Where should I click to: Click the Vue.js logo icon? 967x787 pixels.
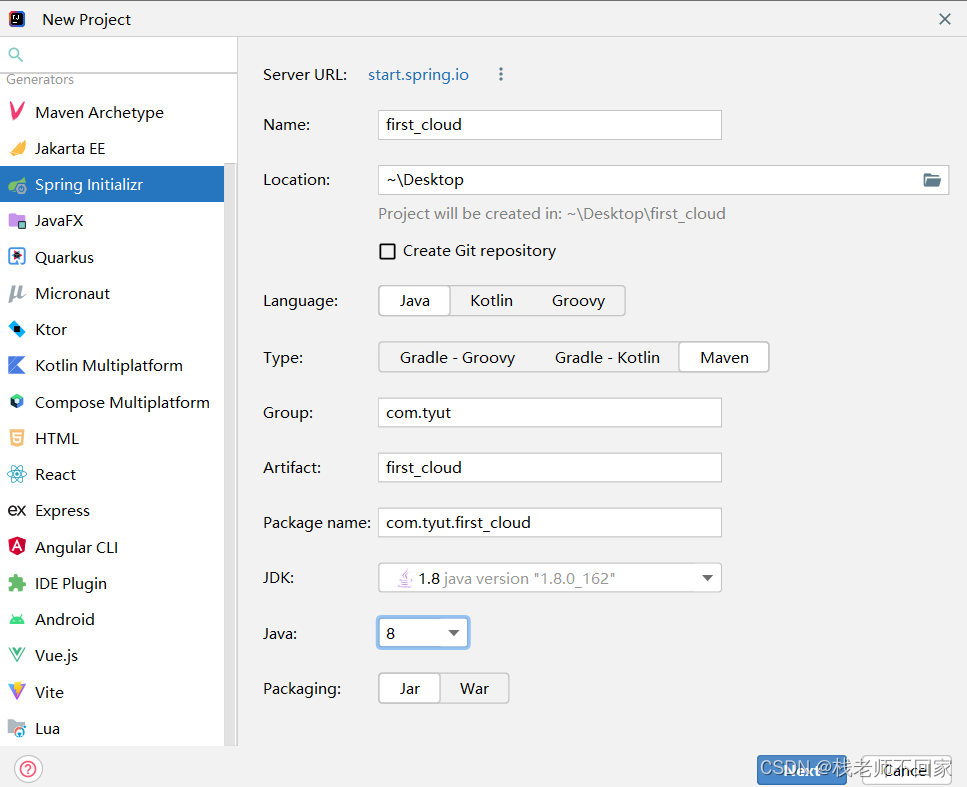(17, 655)
